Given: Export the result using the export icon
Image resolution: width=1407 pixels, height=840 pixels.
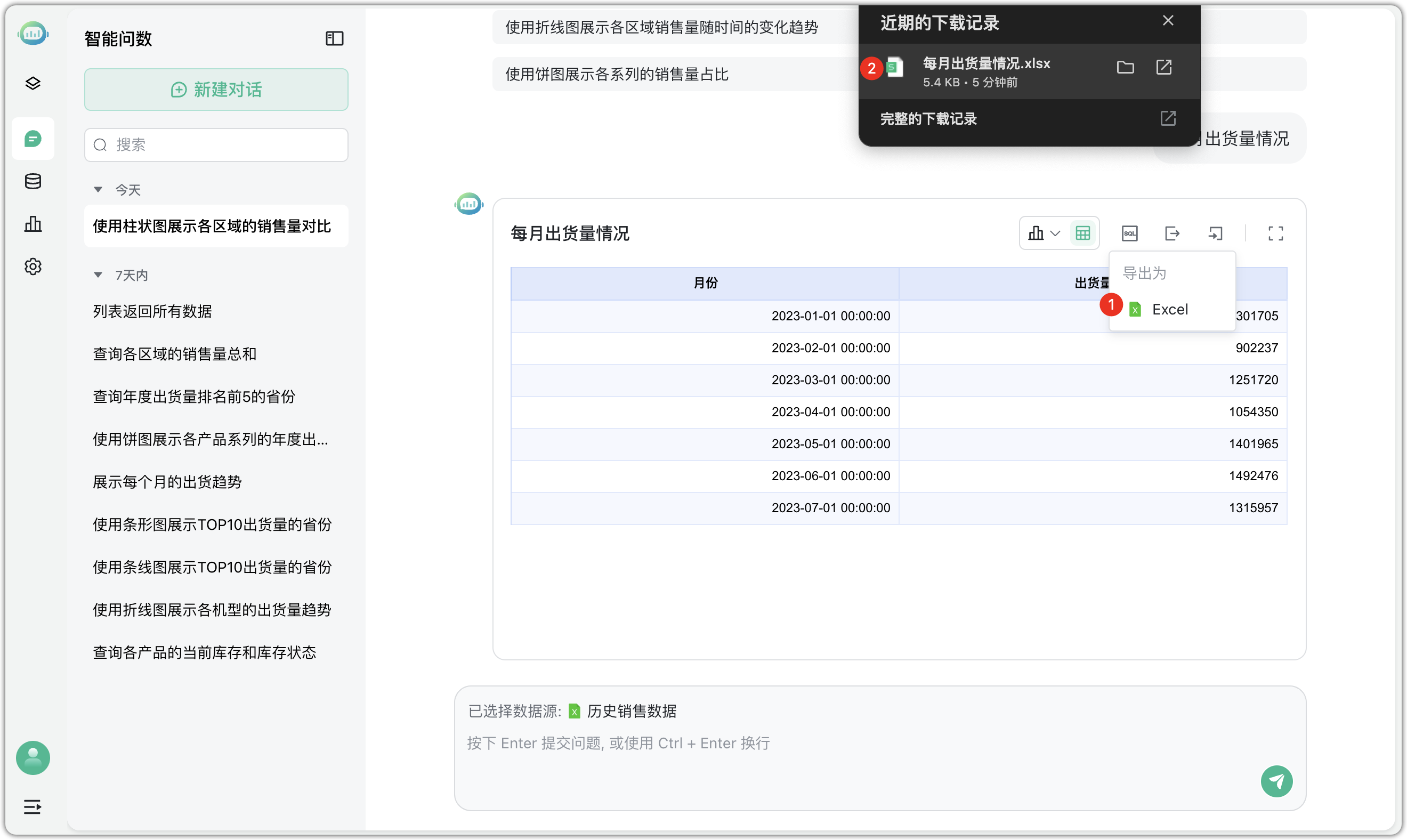Looking at the screenshot, I should pyautogui.click(x=1172, y=233).
